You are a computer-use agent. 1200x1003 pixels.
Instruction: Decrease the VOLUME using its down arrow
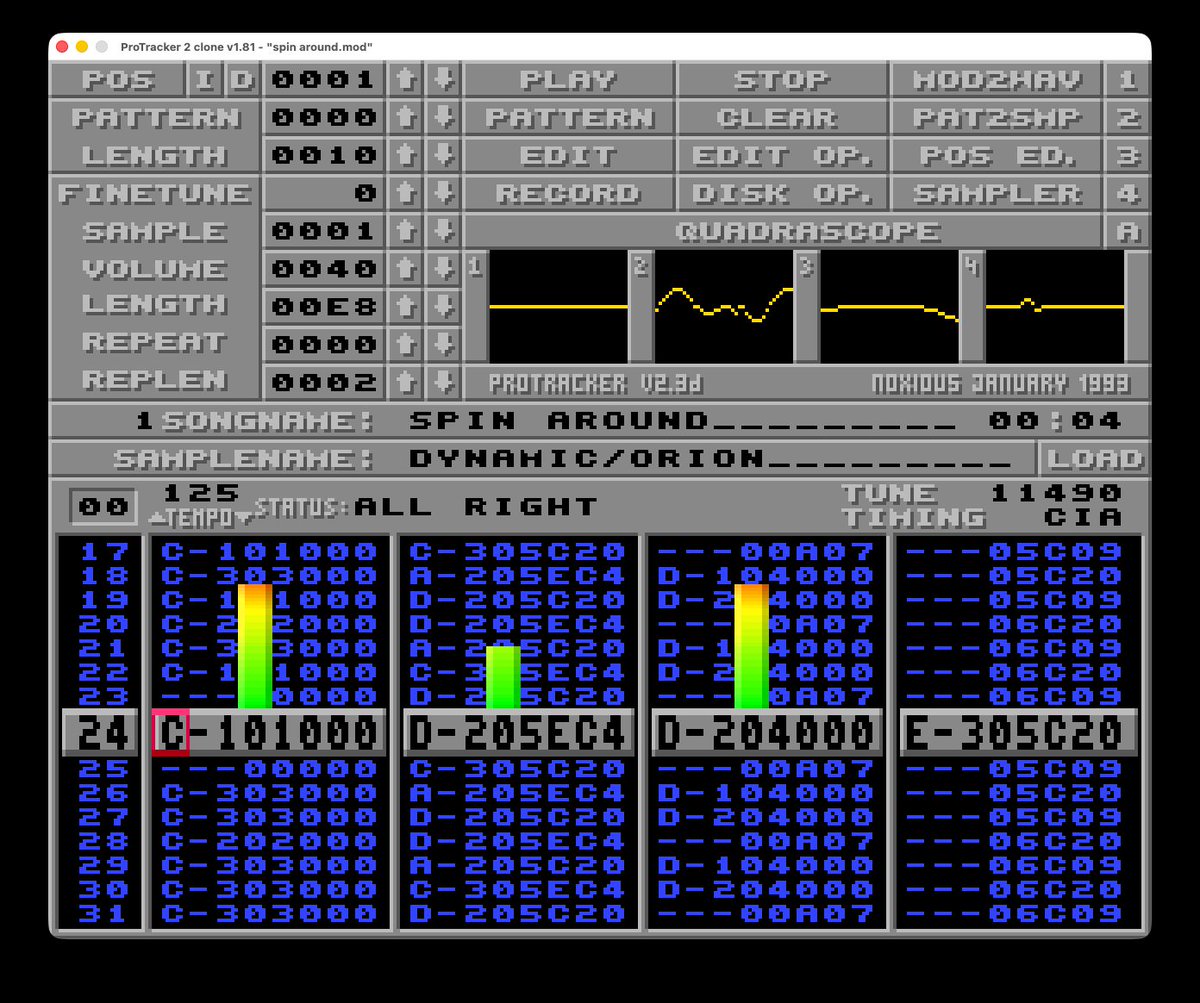point(441,268)
